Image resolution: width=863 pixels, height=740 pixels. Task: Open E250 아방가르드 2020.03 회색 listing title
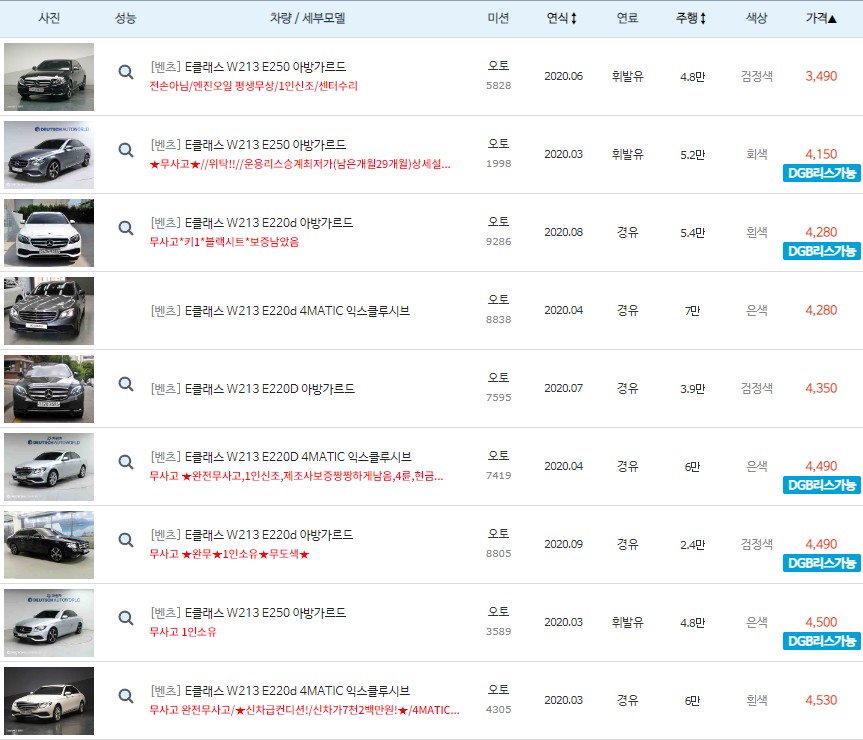(248, 145)
